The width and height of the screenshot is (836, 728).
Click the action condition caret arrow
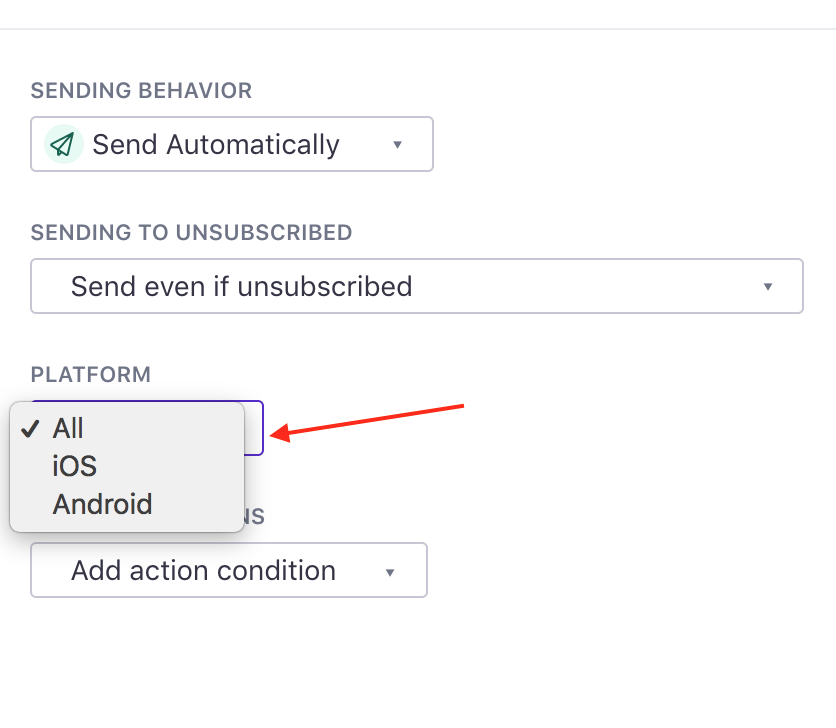click(390, 572)
